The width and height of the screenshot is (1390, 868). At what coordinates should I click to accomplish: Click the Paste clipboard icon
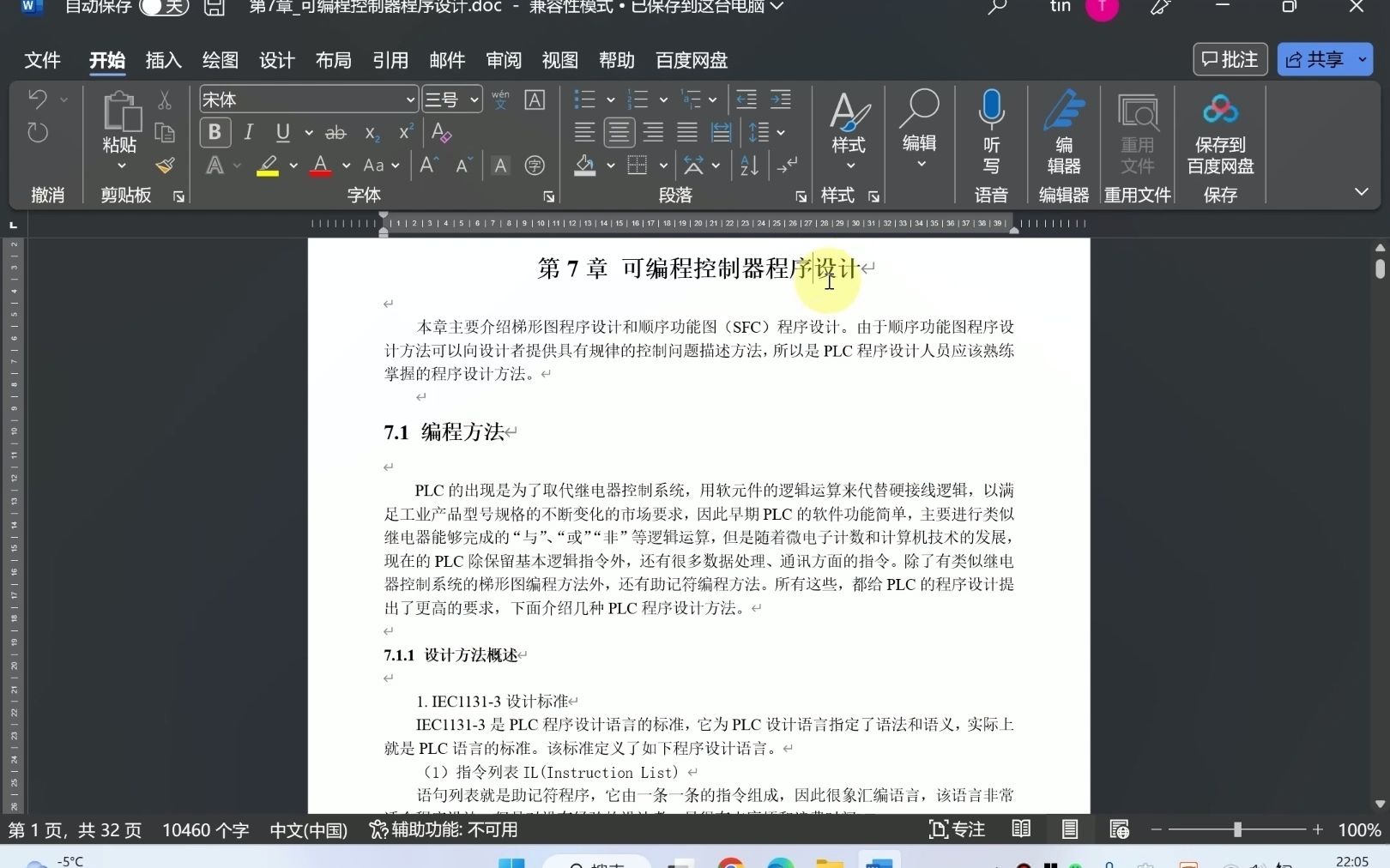pyautogui.click(x=121, y=112)
